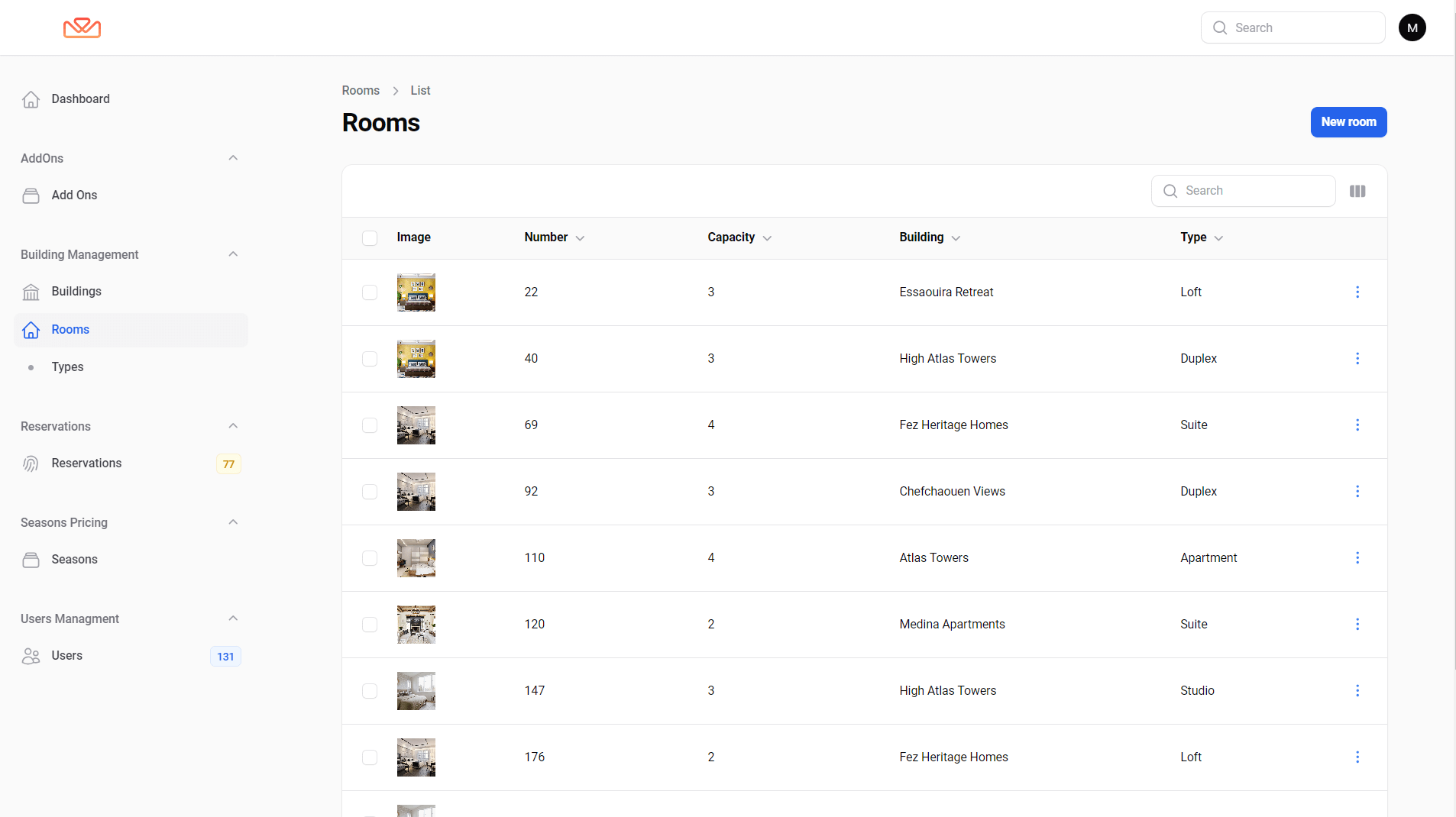This screenshot has height=817, width=1456.
Task: Click the Users people icon
Action: tap(31, 656)
